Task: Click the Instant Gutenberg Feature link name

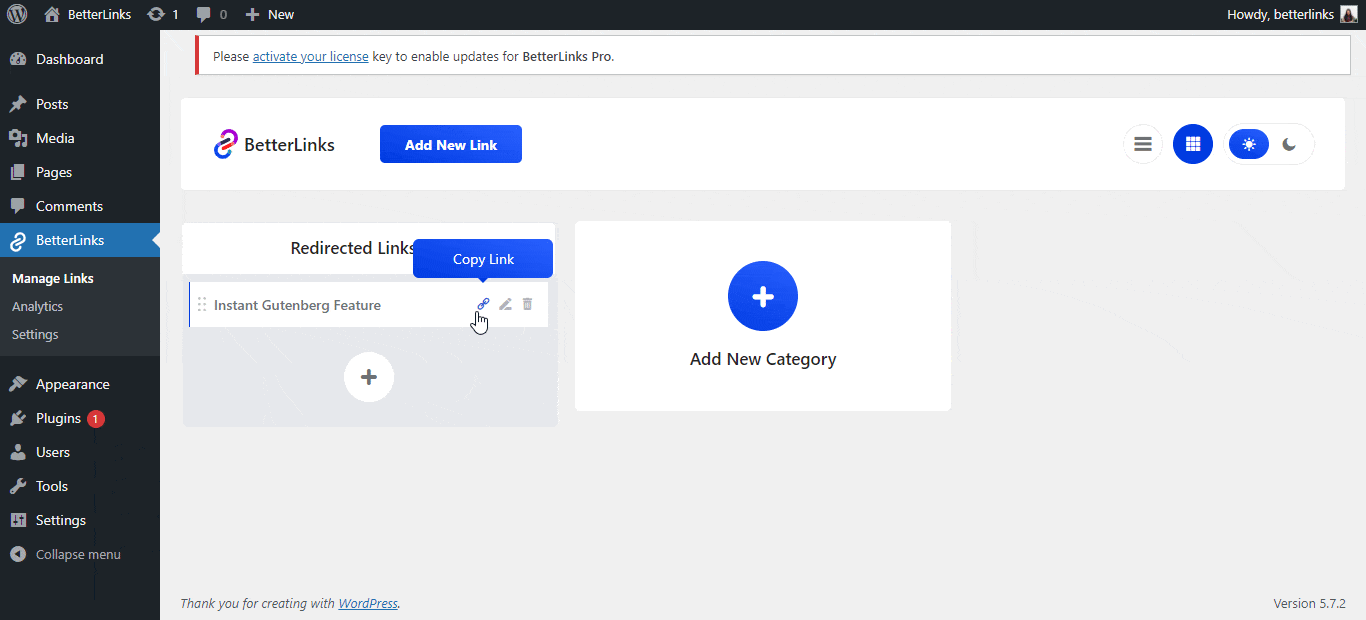Action: pos(297,305)
